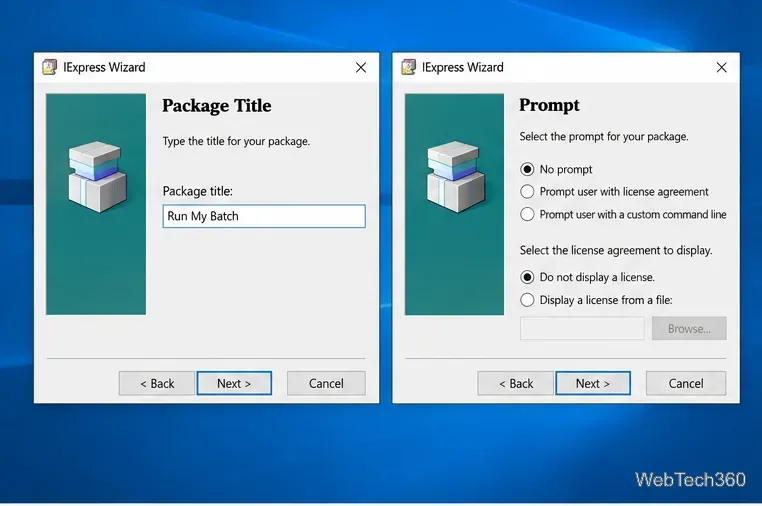This screenshot has height=506, width=762.
Task: Choose Prompt user with license agreement
Action: point(527,192)
